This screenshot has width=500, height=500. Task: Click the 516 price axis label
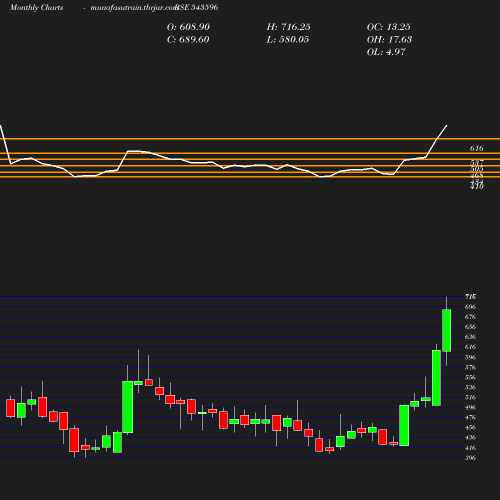click(470, 397)
